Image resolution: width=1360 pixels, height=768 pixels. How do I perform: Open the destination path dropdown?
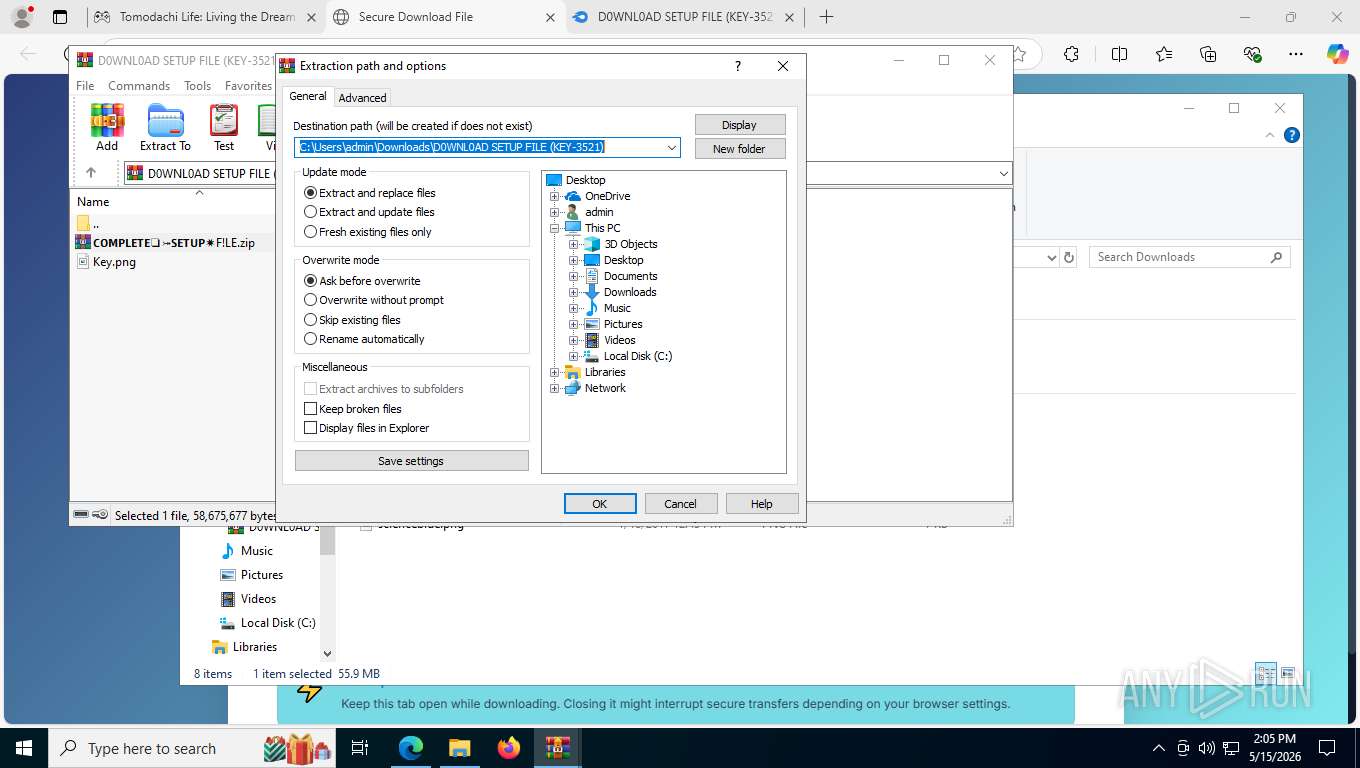672,147
